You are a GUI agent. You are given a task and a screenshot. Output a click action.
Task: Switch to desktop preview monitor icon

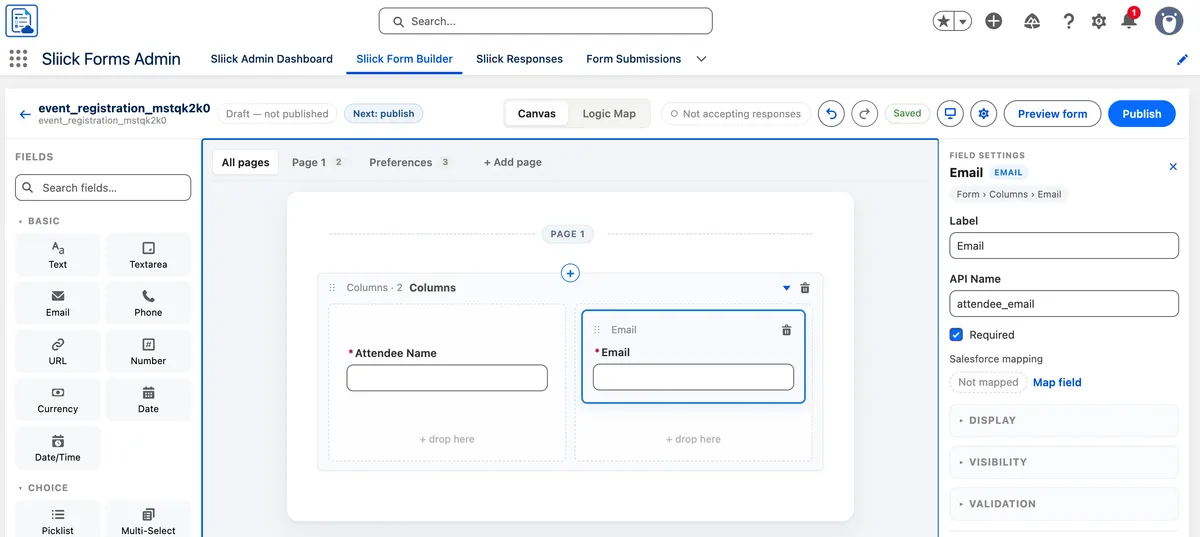pos(950,114)
